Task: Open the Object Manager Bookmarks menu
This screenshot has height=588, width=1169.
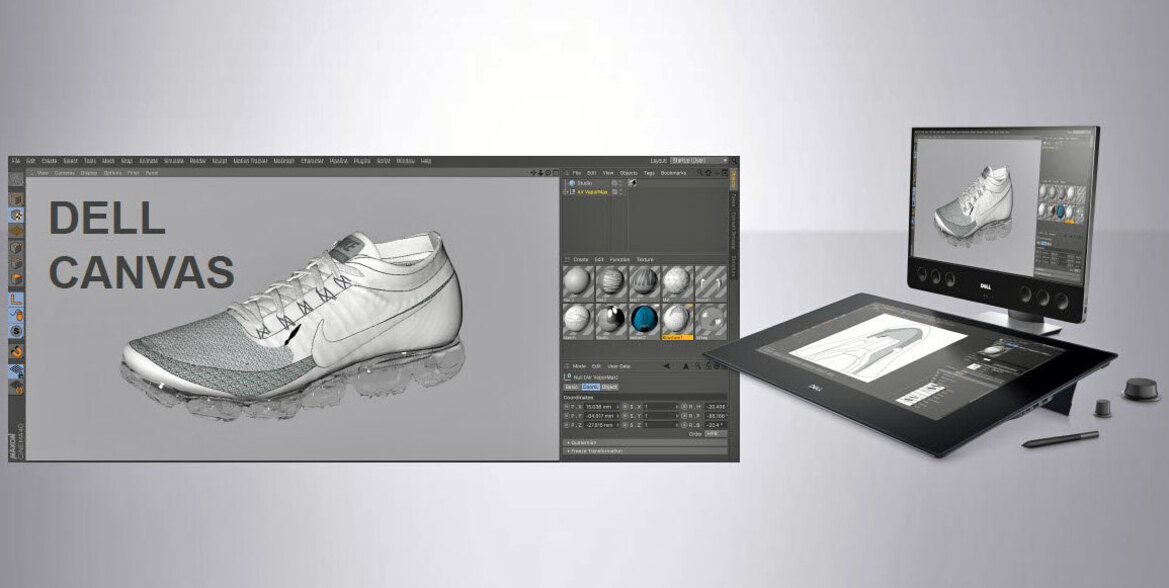Action: (x=674, y=172)
